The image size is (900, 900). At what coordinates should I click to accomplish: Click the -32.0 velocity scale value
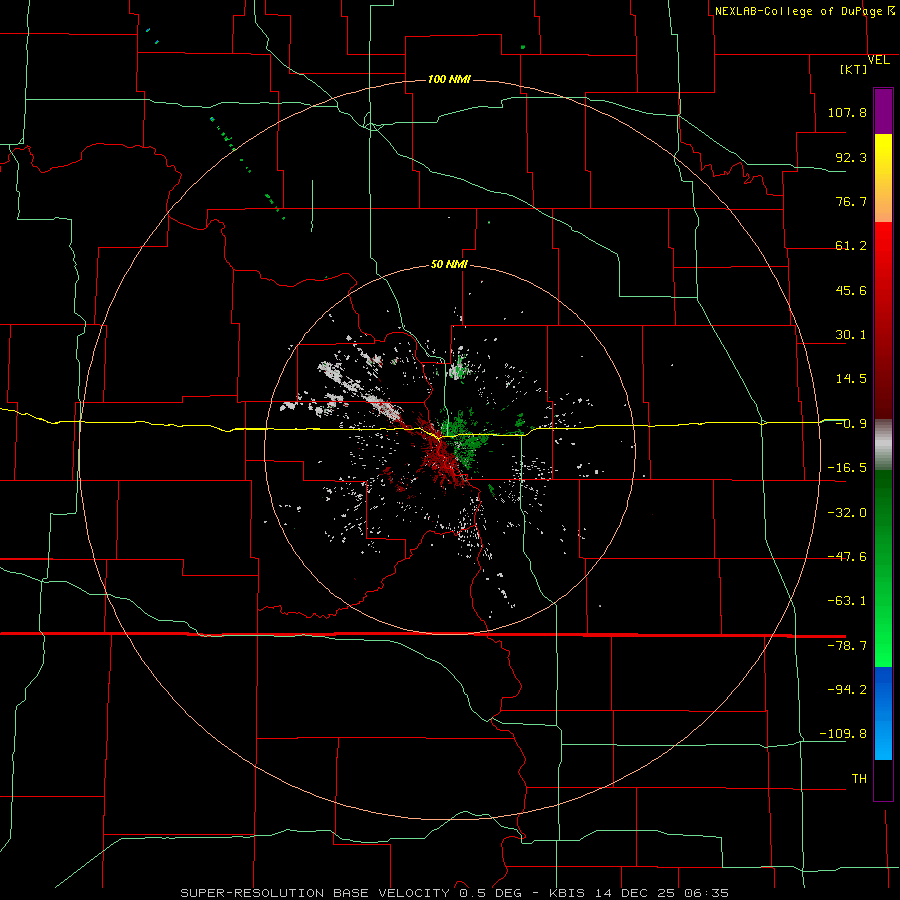847,513
